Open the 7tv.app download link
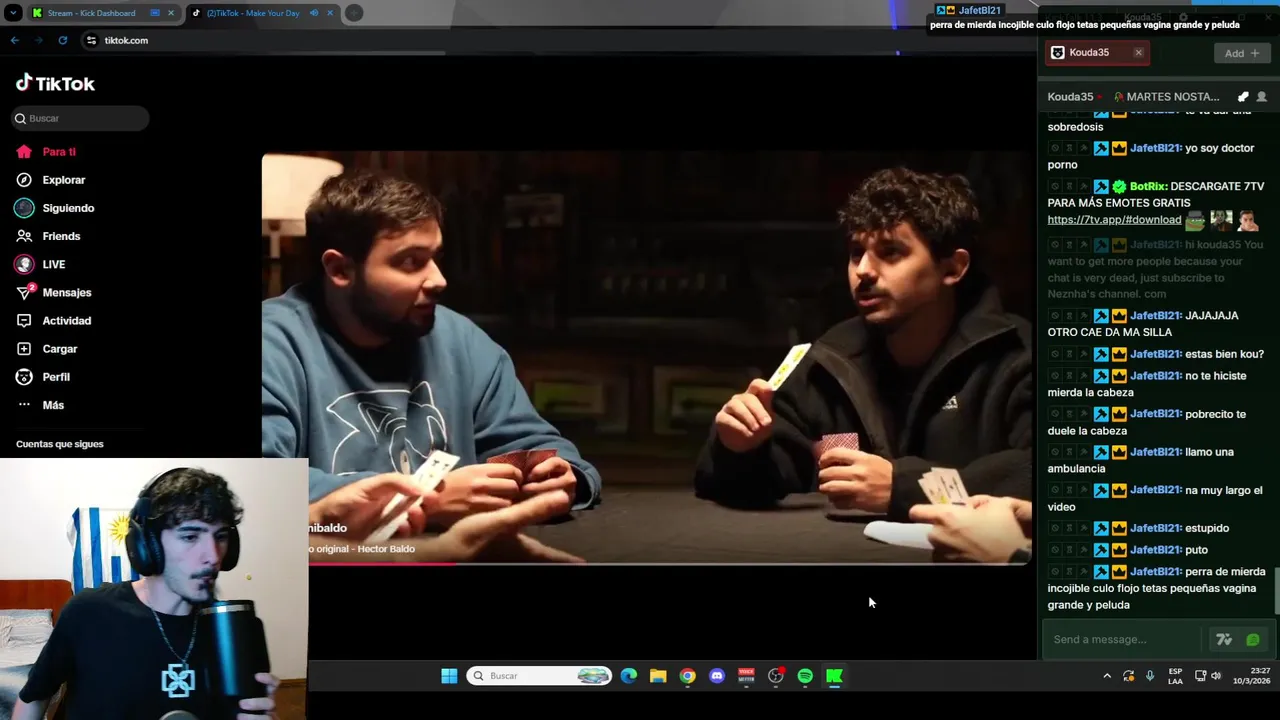 tap(1114, 220)
